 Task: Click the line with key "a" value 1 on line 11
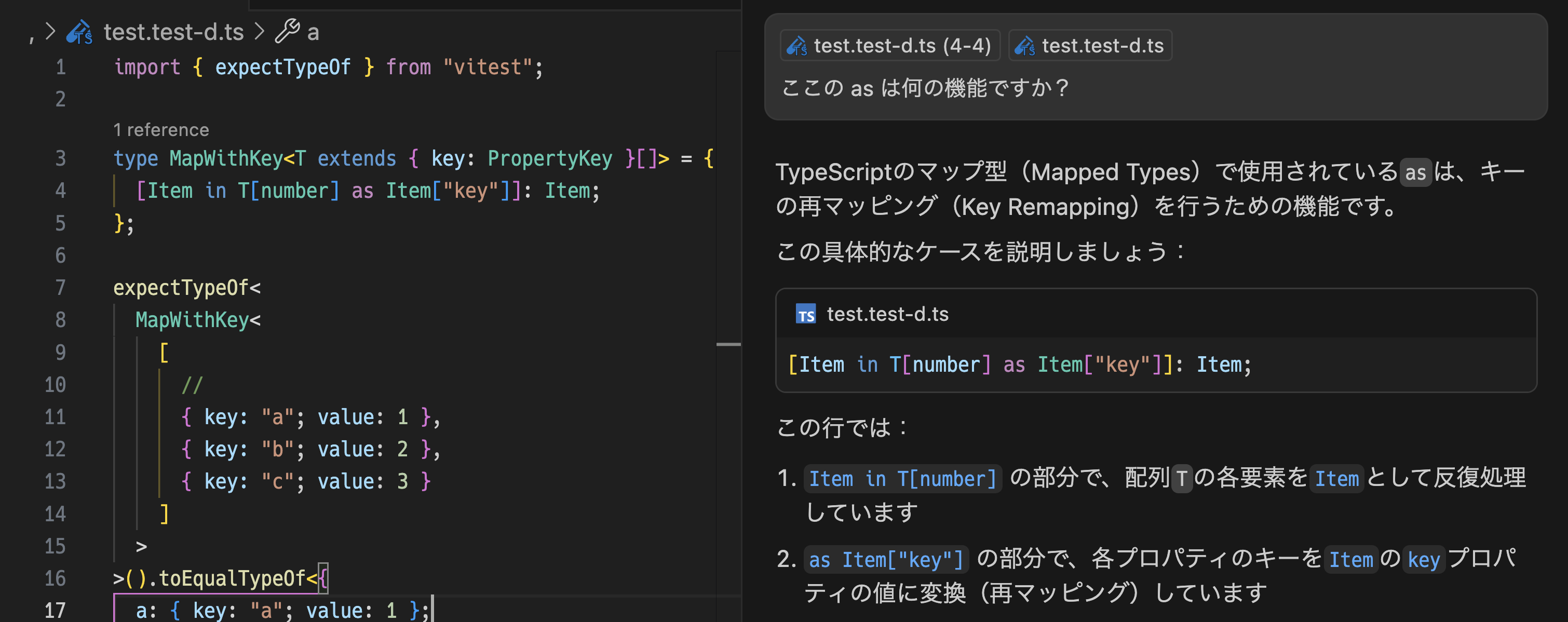[311, 417]
